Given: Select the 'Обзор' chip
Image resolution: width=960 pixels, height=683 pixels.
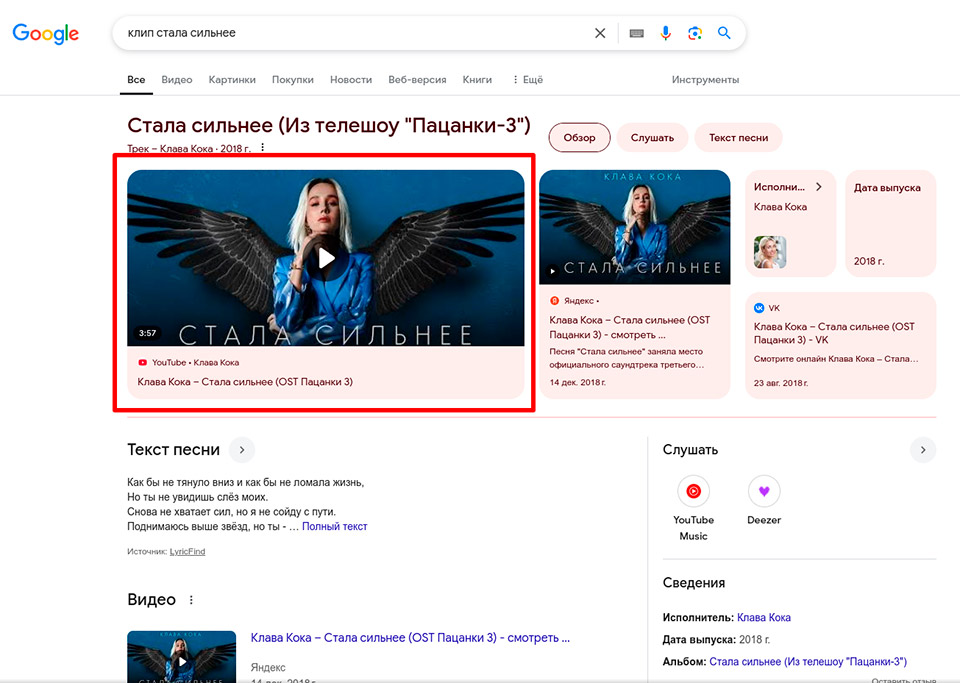Looking at the screenshot, I should pyautogui.click(x=579, y=138).
